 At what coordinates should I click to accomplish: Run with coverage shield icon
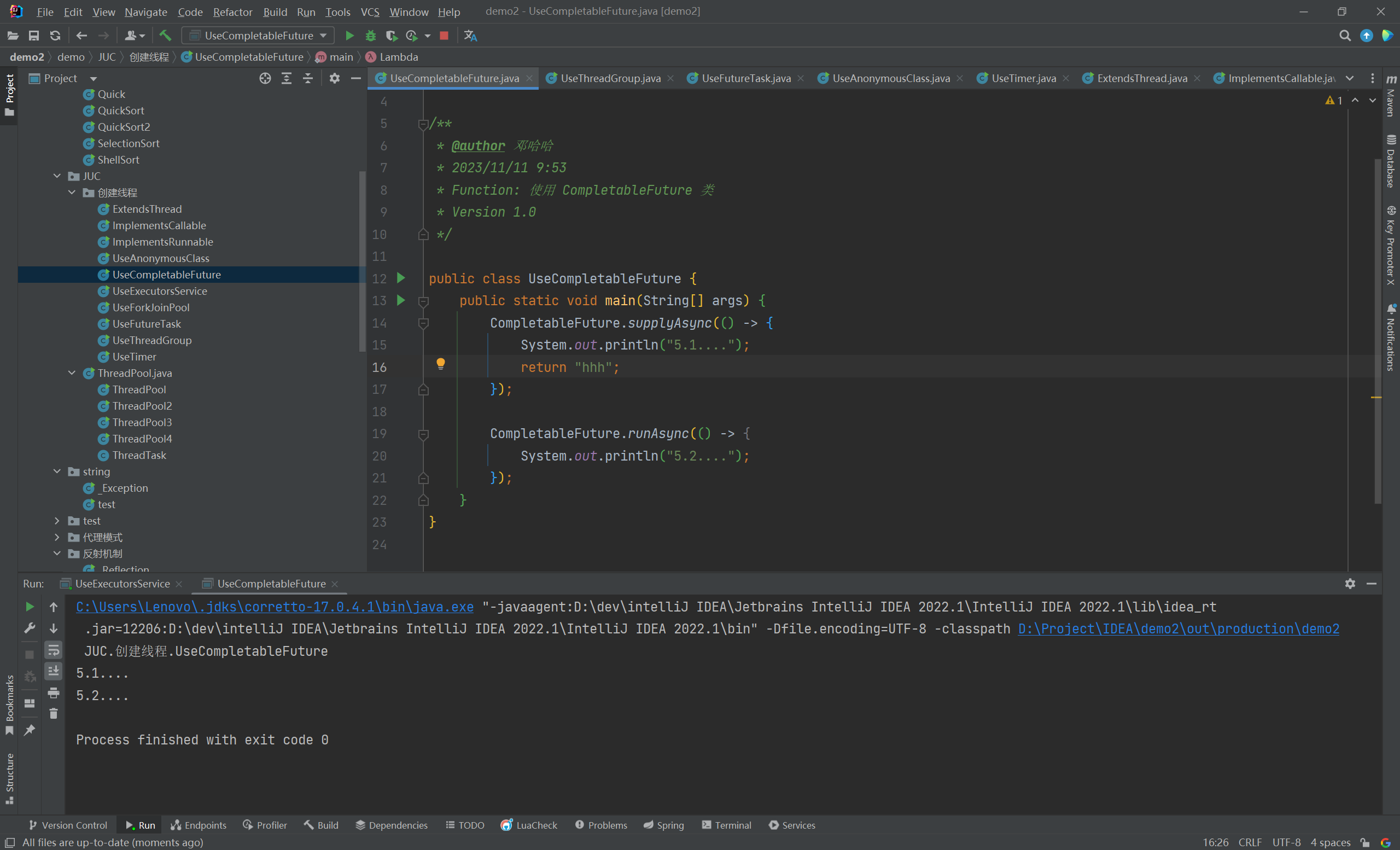(x=391, y=36)
